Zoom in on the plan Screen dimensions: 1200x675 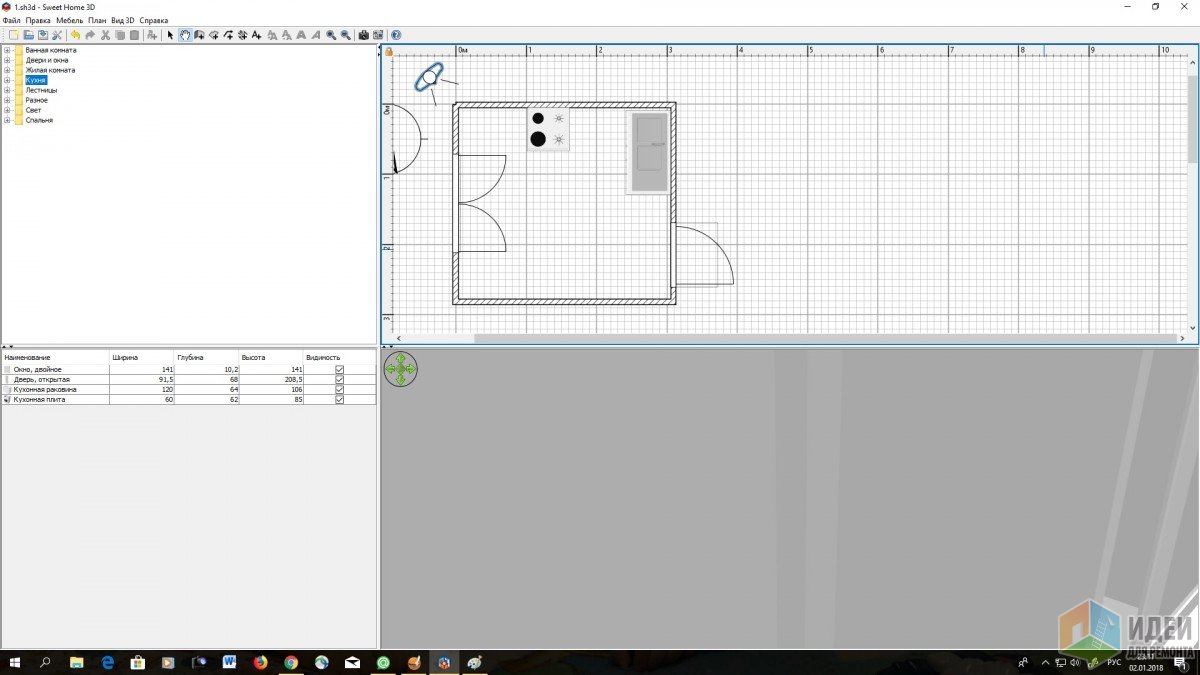point(331,35)
